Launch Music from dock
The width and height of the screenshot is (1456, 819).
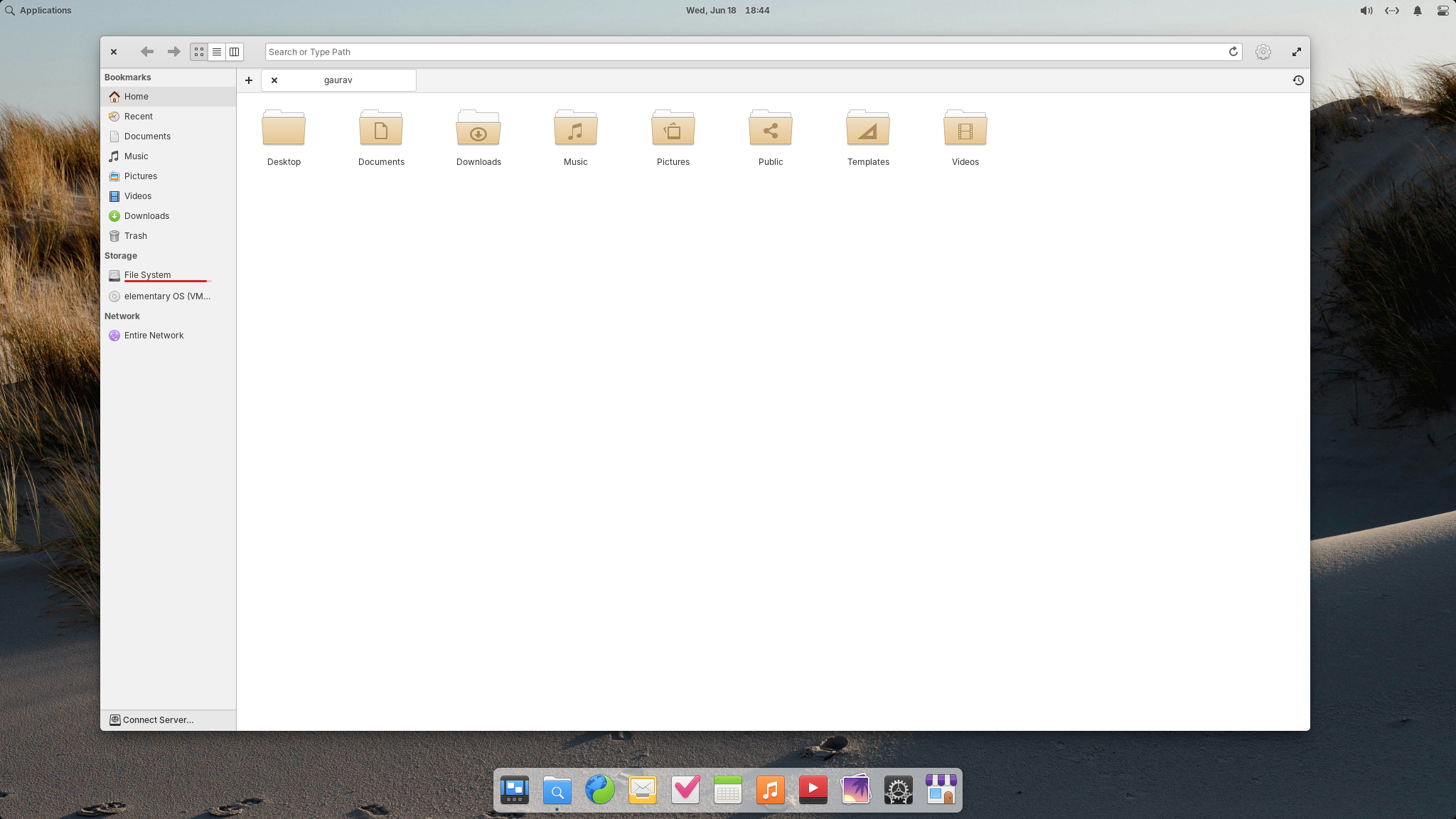point(771,790)
